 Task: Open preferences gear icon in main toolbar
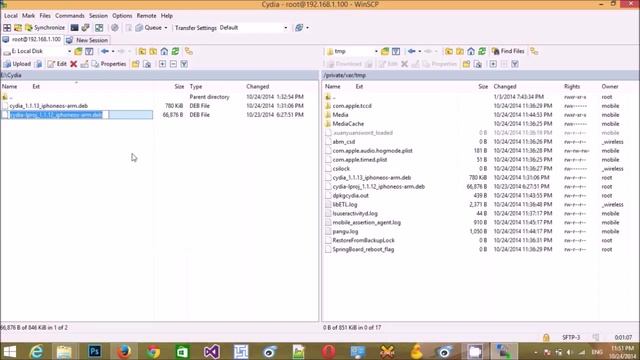pyautogui.click(x=115, y=28)
